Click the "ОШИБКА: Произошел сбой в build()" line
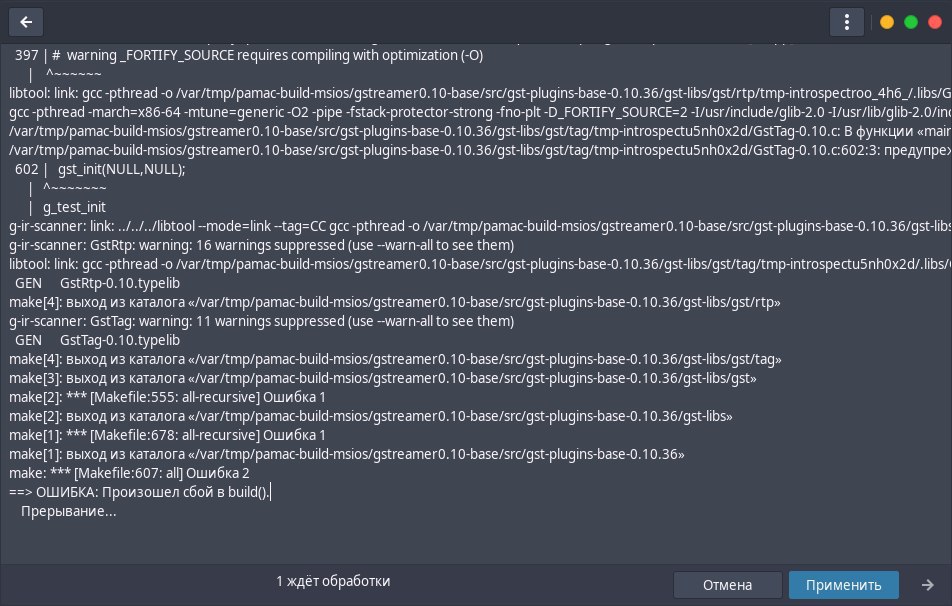The height and width of the screenshot is (606, 952). point(140,492)
